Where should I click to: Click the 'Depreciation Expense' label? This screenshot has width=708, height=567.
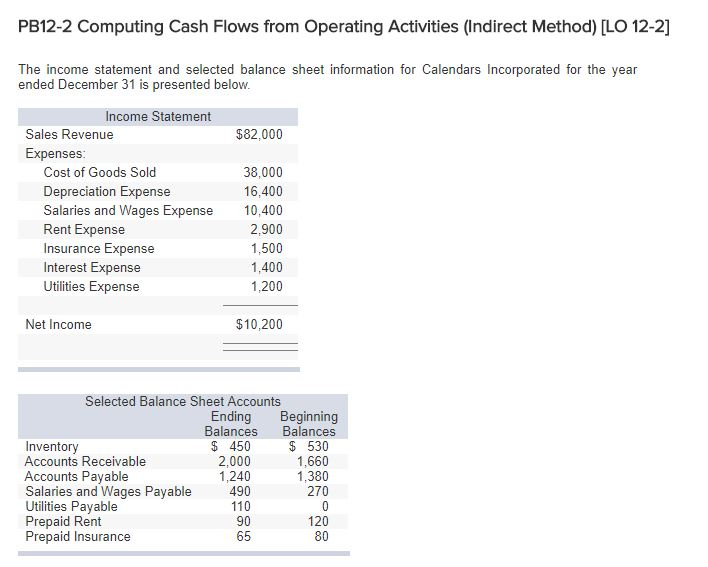[x=107, y=191]
